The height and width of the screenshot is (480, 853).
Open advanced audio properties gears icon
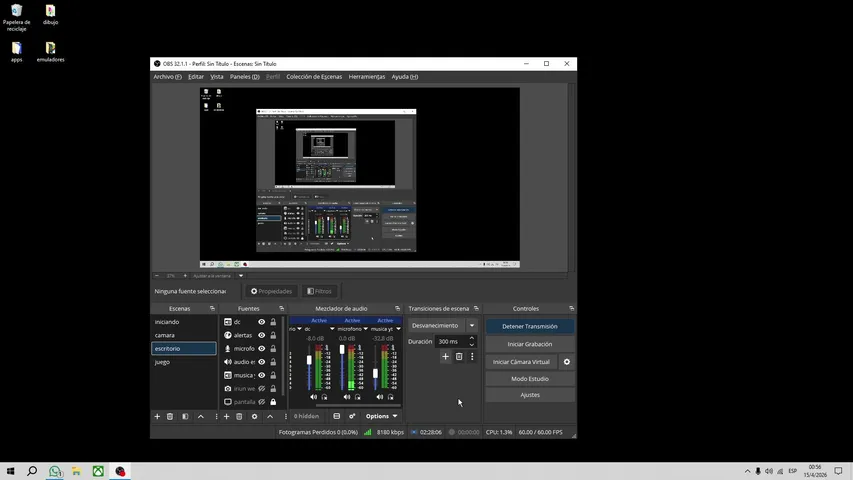click(352, 416)
